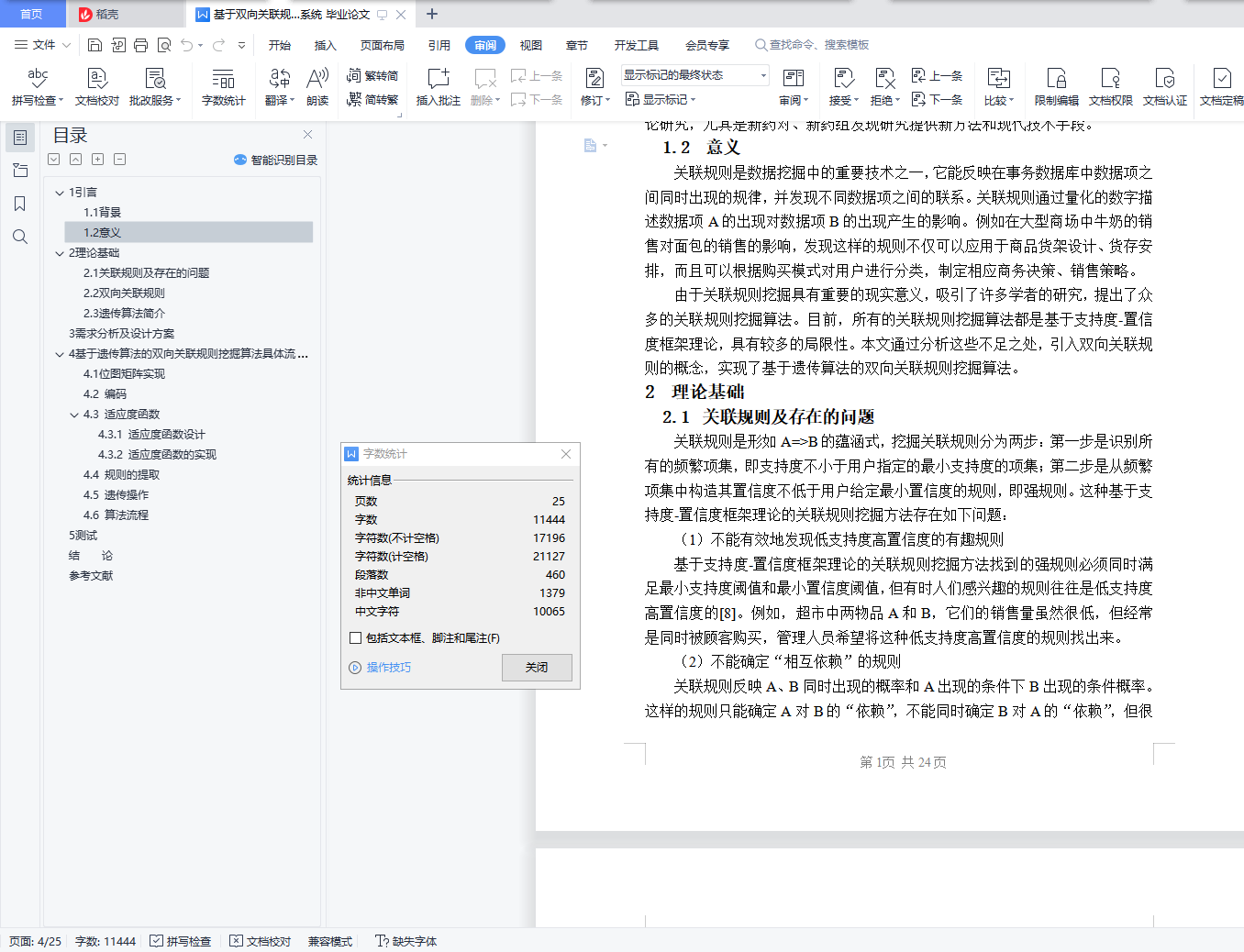
Task: Run the 拼写检查 spell check tool
Action: click(37, 87)
